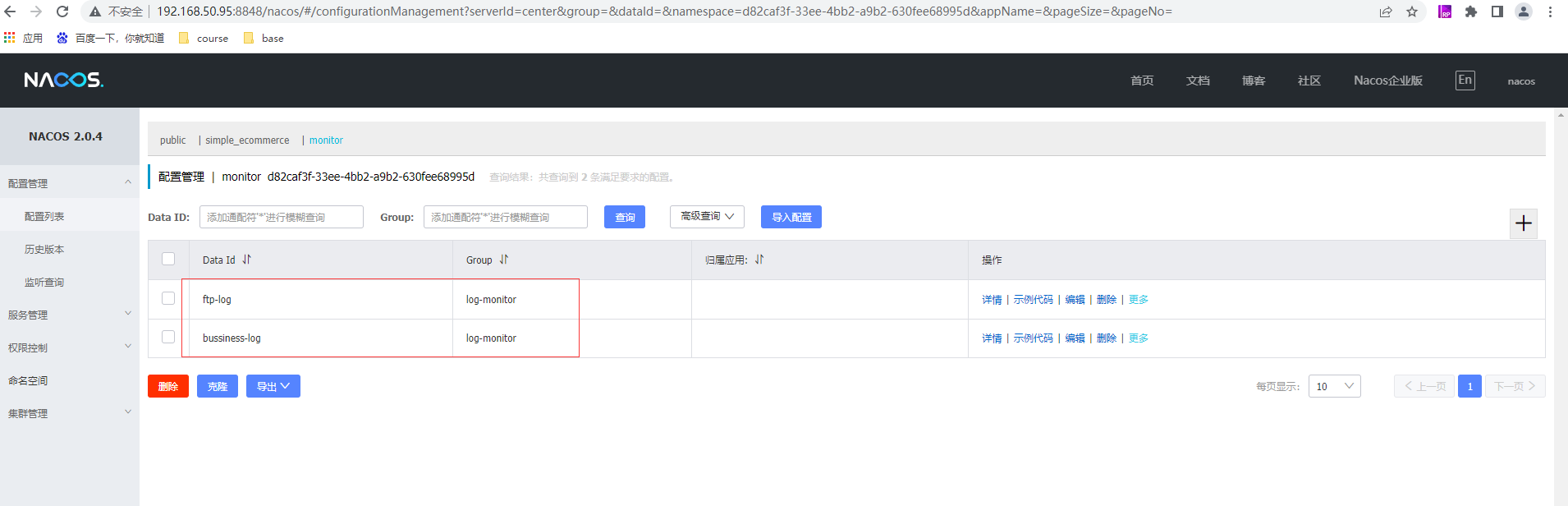This screenshot has height=506, width=1568.
Task: Toggle the browser side panel icon
Action: click(x=1497, y=11)
